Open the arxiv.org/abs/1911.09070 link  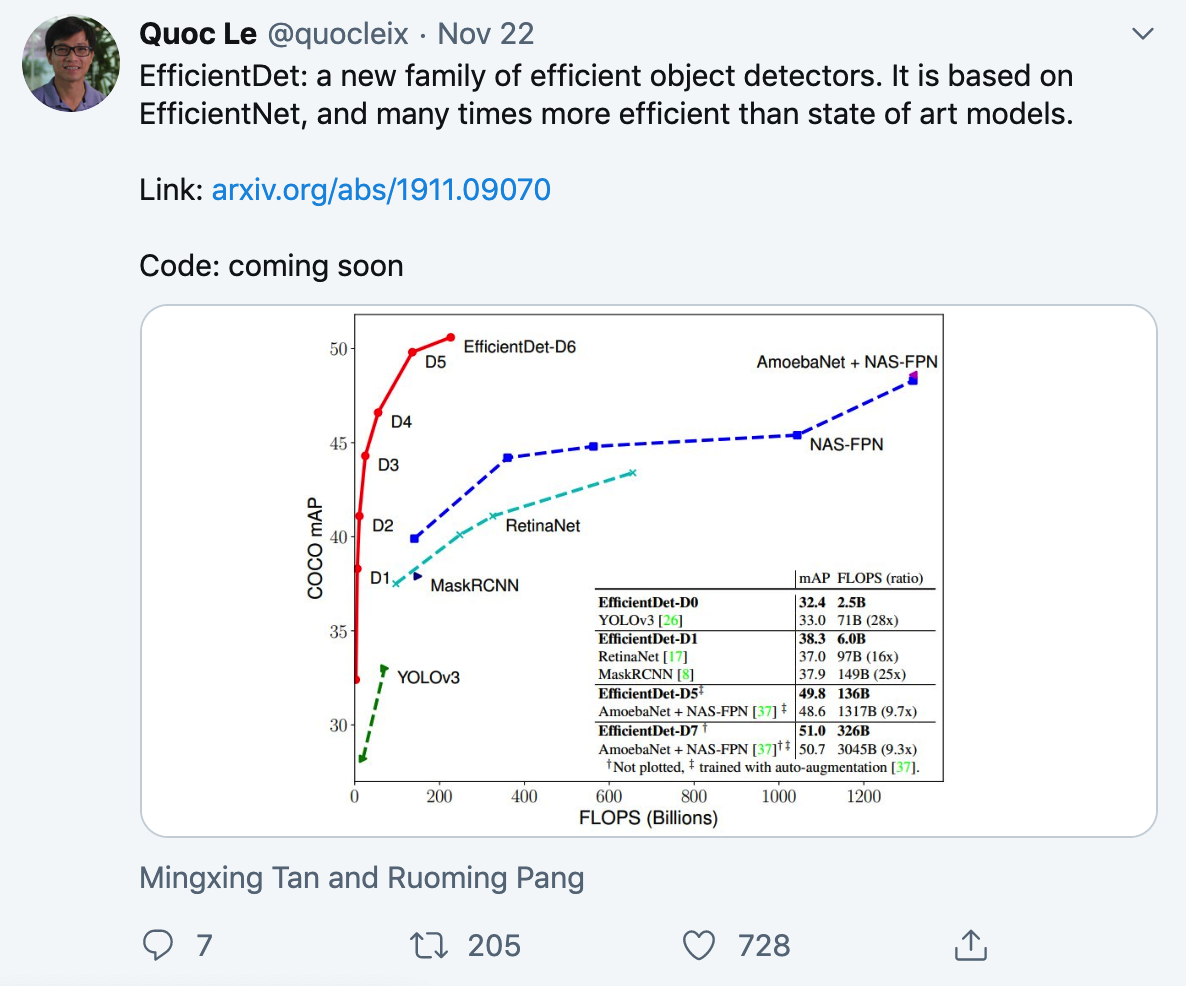point(381,188)
